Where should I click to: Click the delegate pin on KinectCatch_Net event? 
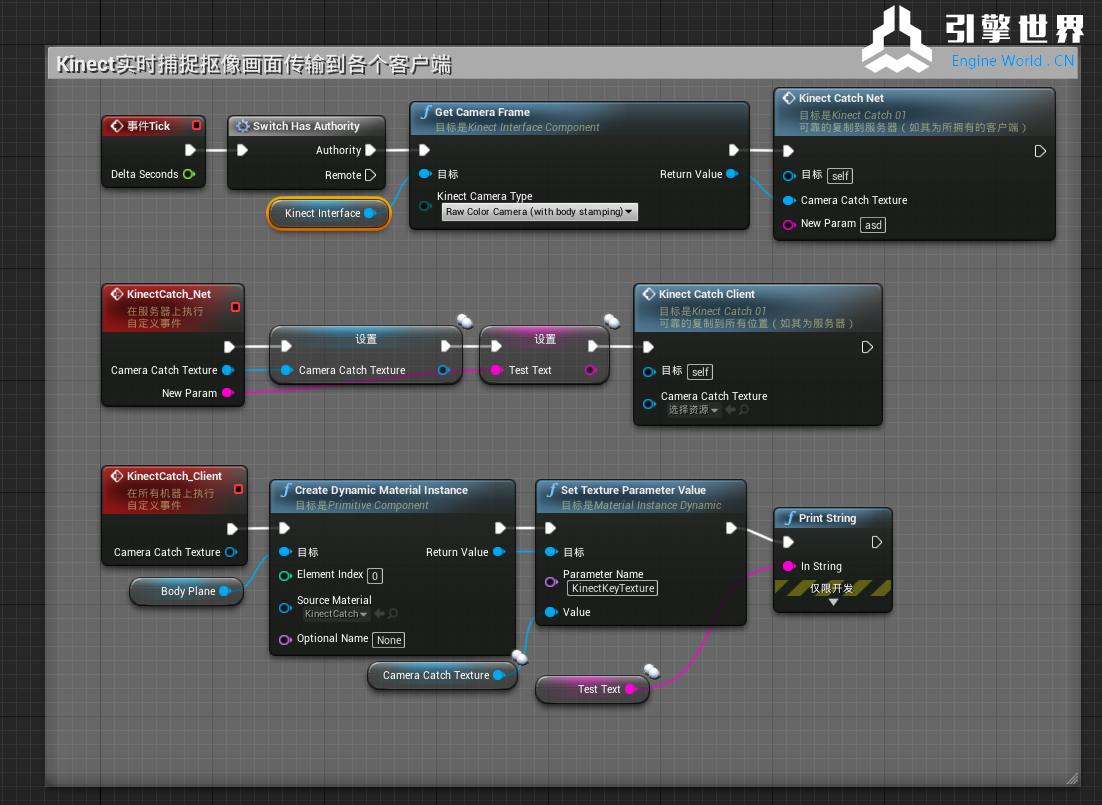235,307
